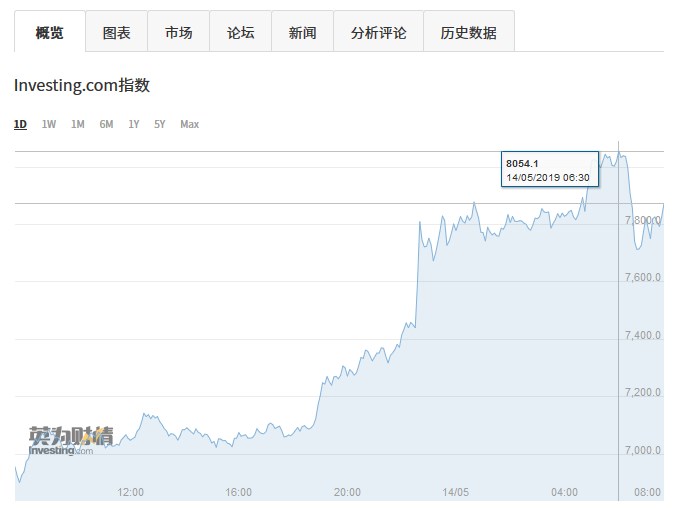Image resolution: width=675 pixels, height=508 pixels.
Task: Display the Max time range
Action: point(189,124)
